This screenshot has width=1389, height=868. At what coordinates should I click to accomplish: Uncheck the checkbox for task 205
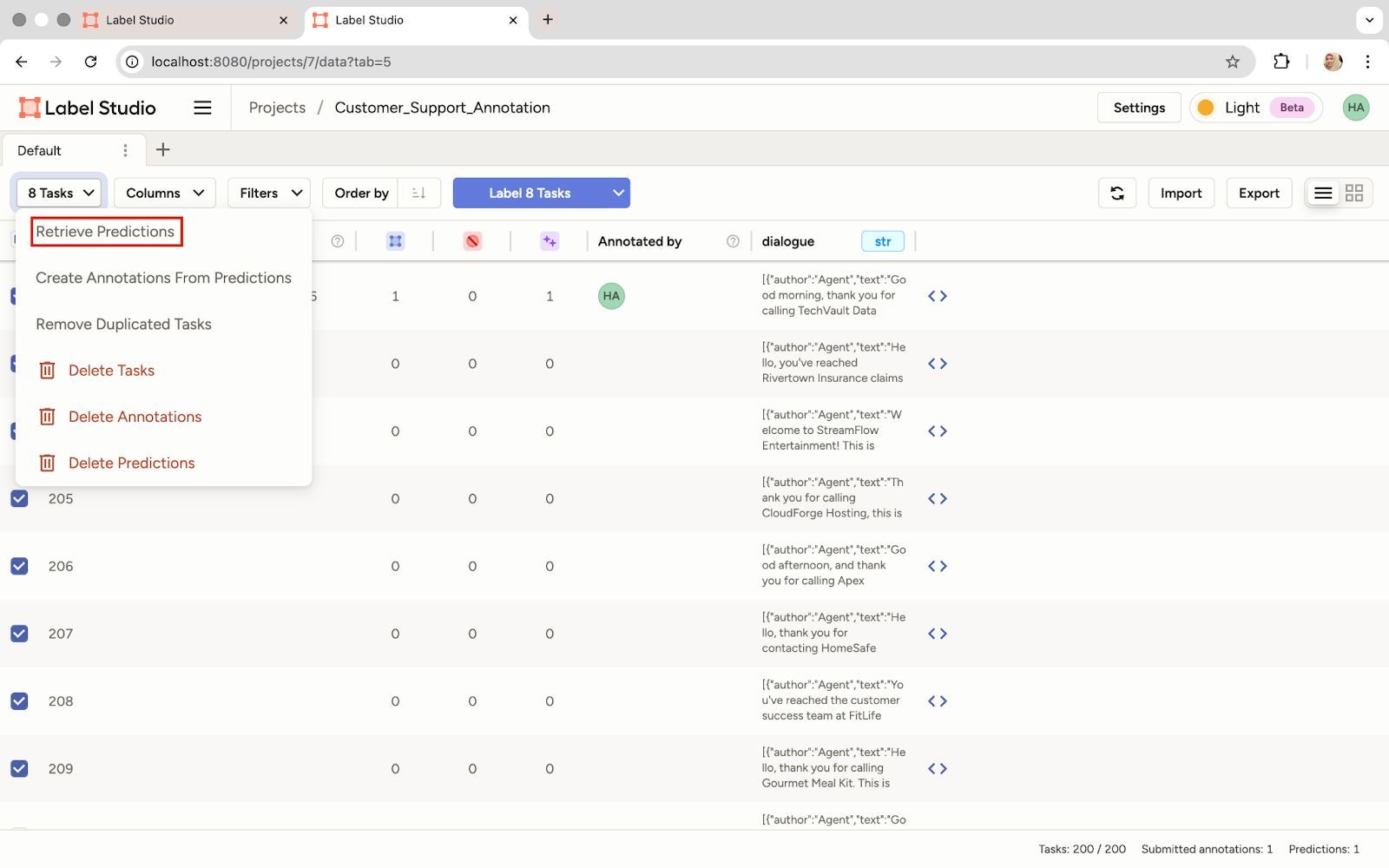(x=19, y=498)
